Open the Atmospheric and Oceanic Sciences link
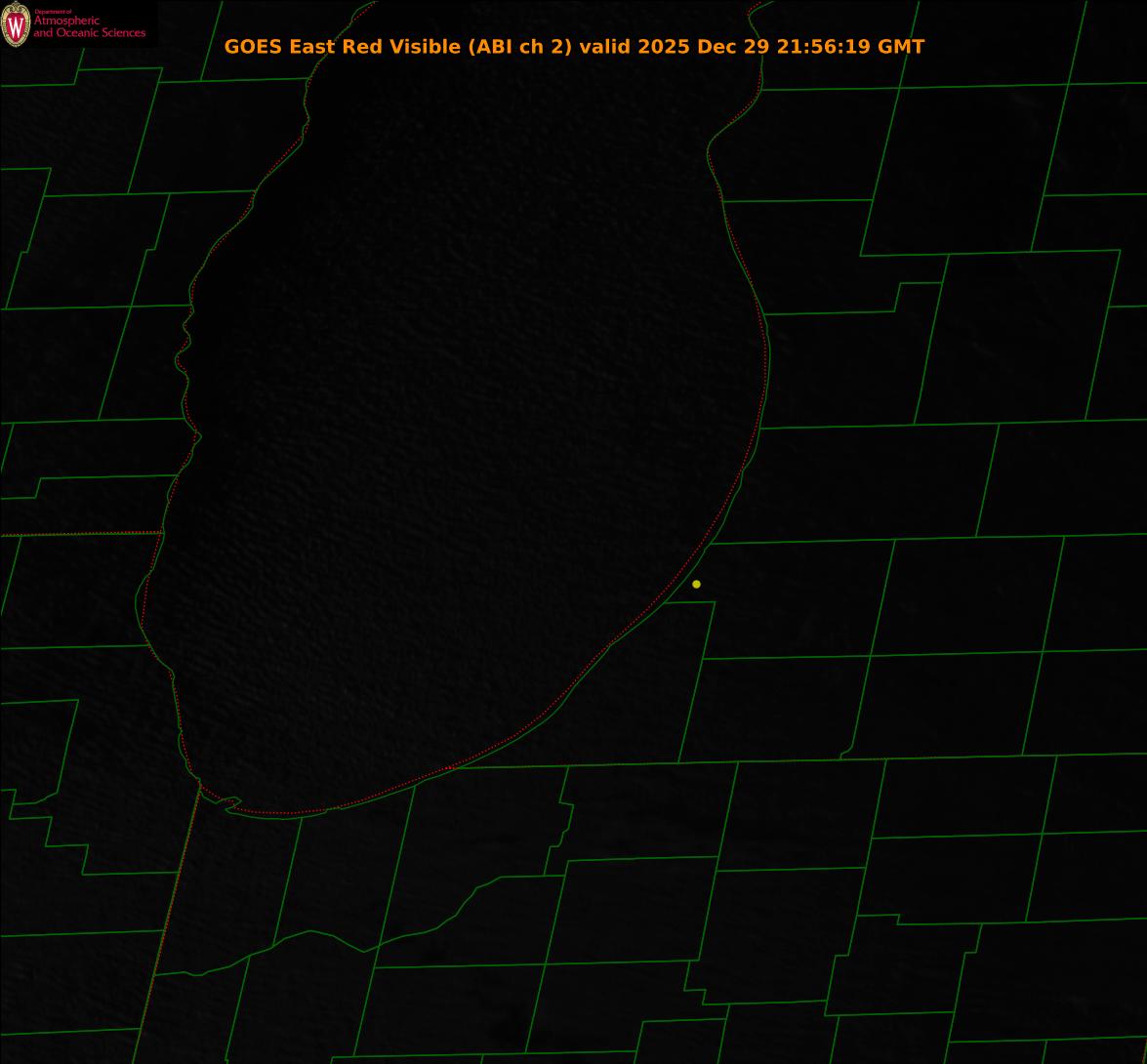This screenshot has width=1147, height=1064. (89, 27)
